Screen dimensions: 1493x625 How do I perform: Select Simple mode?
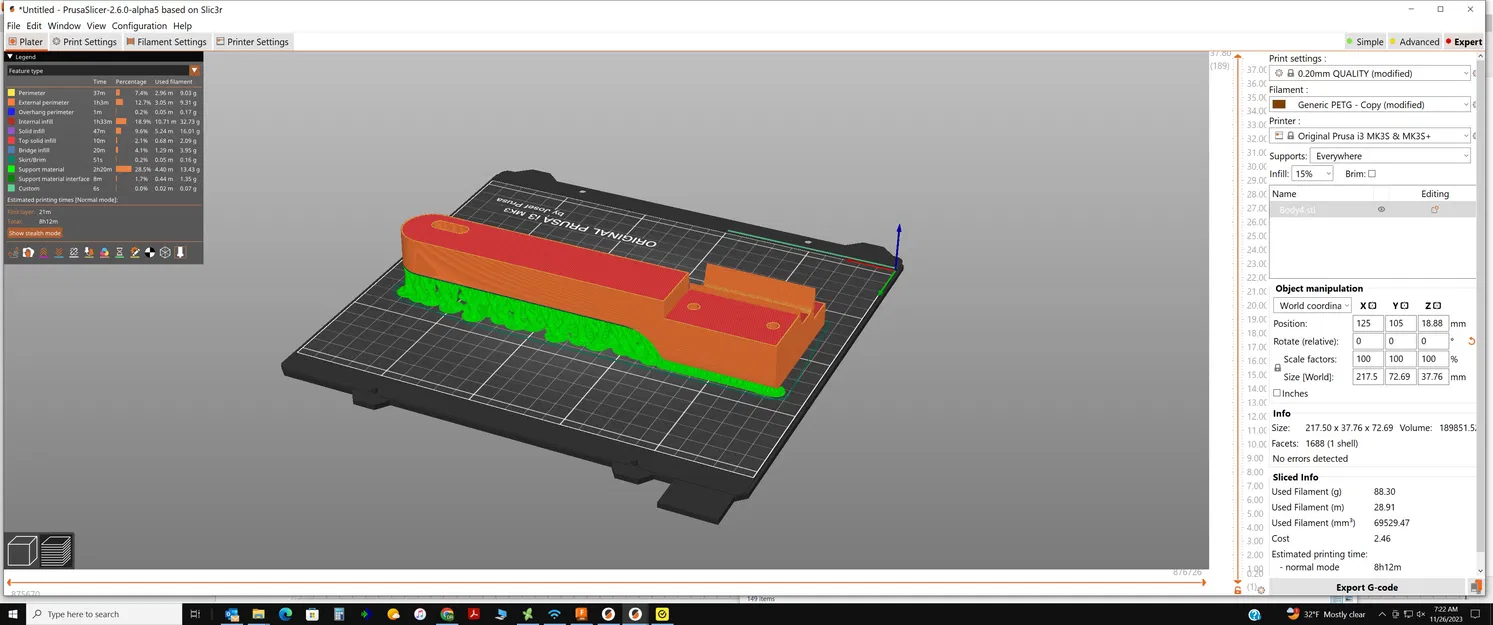pos(1365,42)
